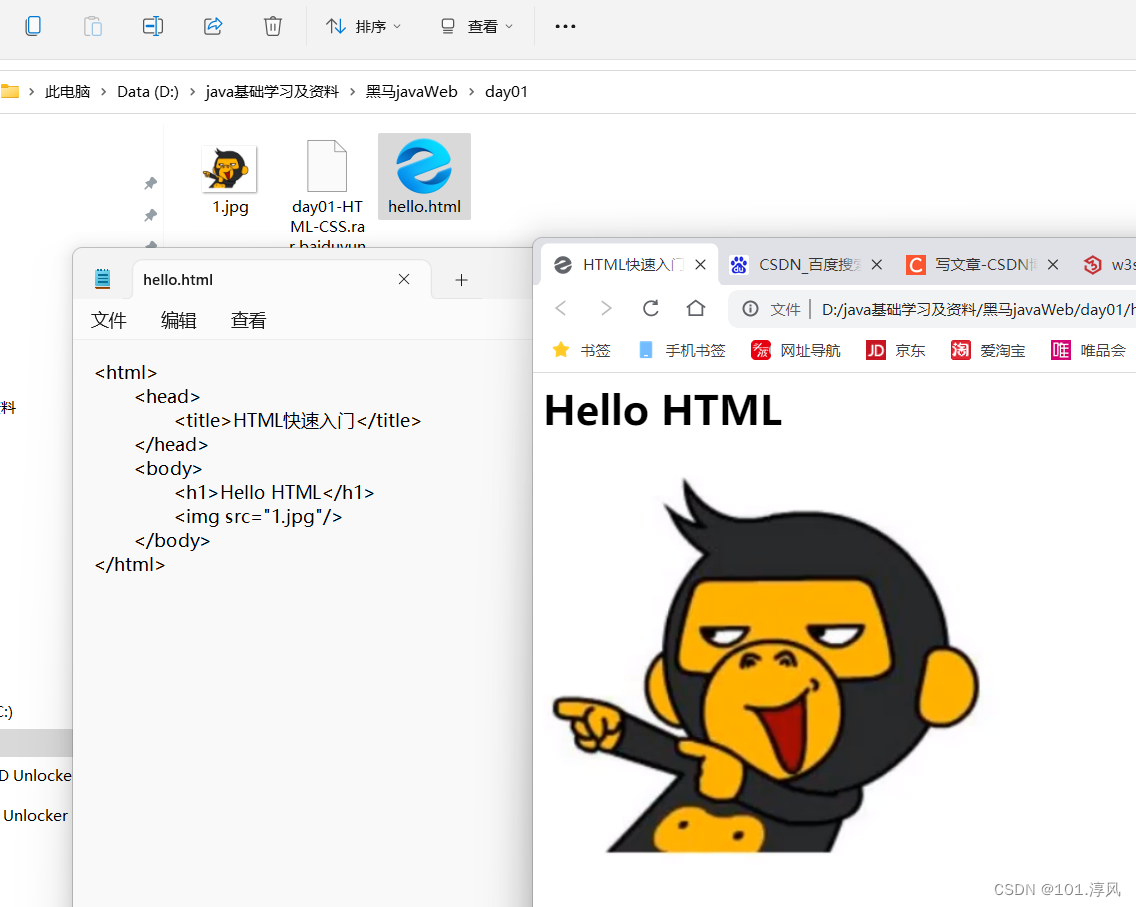Open the 文件 menu in Notepad
Screen dimensions: 1136x907
pos(109,320)
